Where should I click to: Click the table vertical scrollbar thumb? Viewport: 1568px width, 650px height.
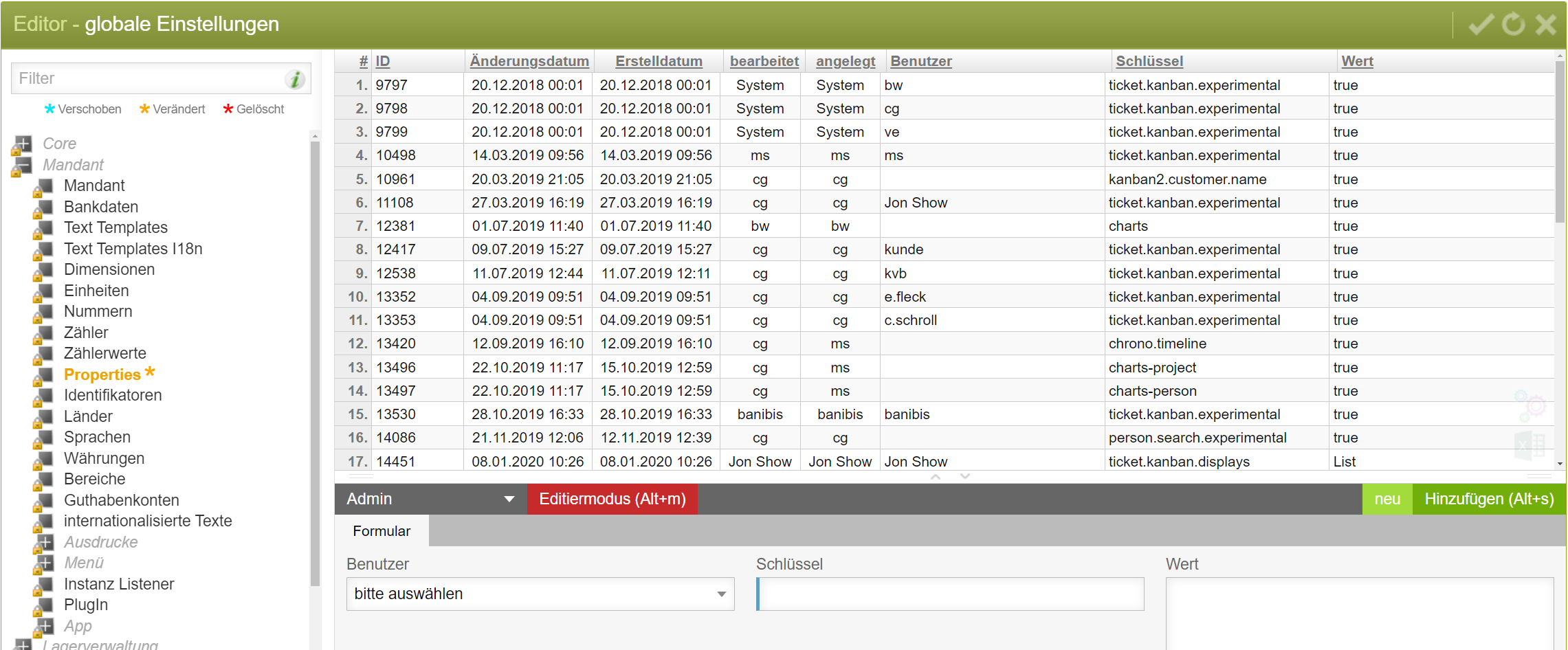point(1560,142)
